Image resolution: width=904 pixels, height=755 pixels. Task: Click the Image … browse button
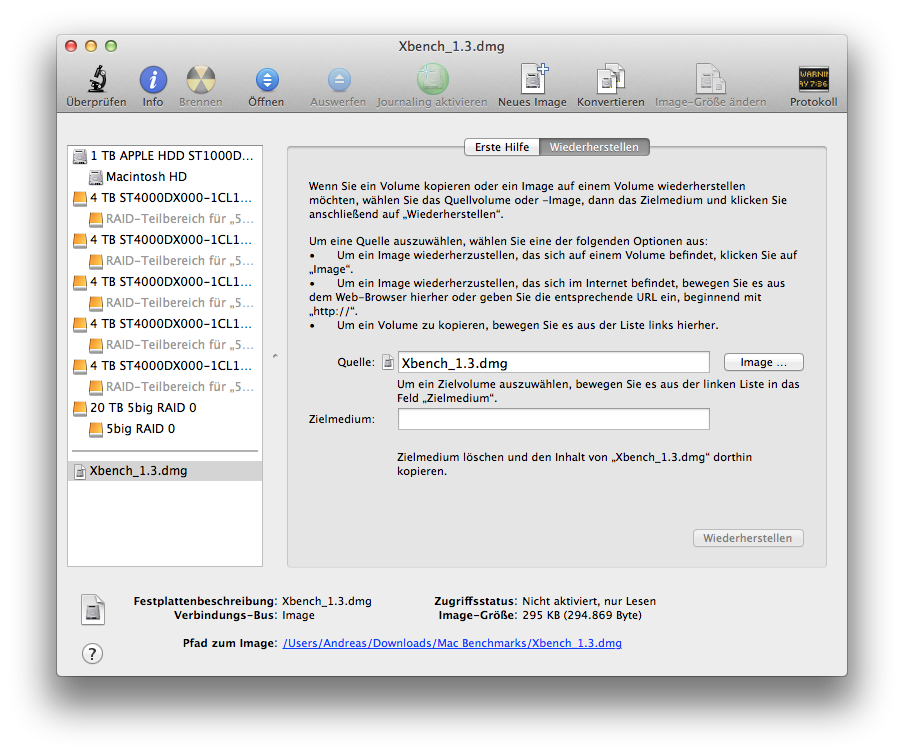click(763, 362)
